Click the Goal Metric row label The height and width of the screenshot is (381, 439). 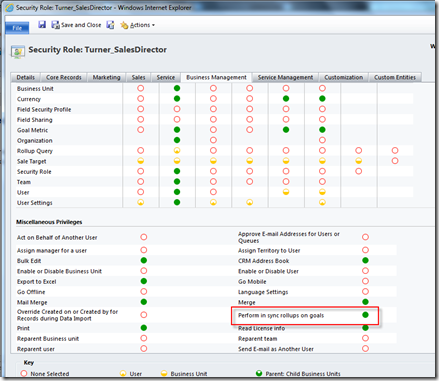(32, 130)
